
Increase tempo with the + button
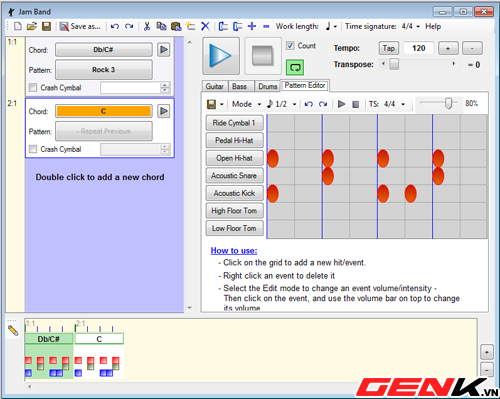tap(448, 48)
